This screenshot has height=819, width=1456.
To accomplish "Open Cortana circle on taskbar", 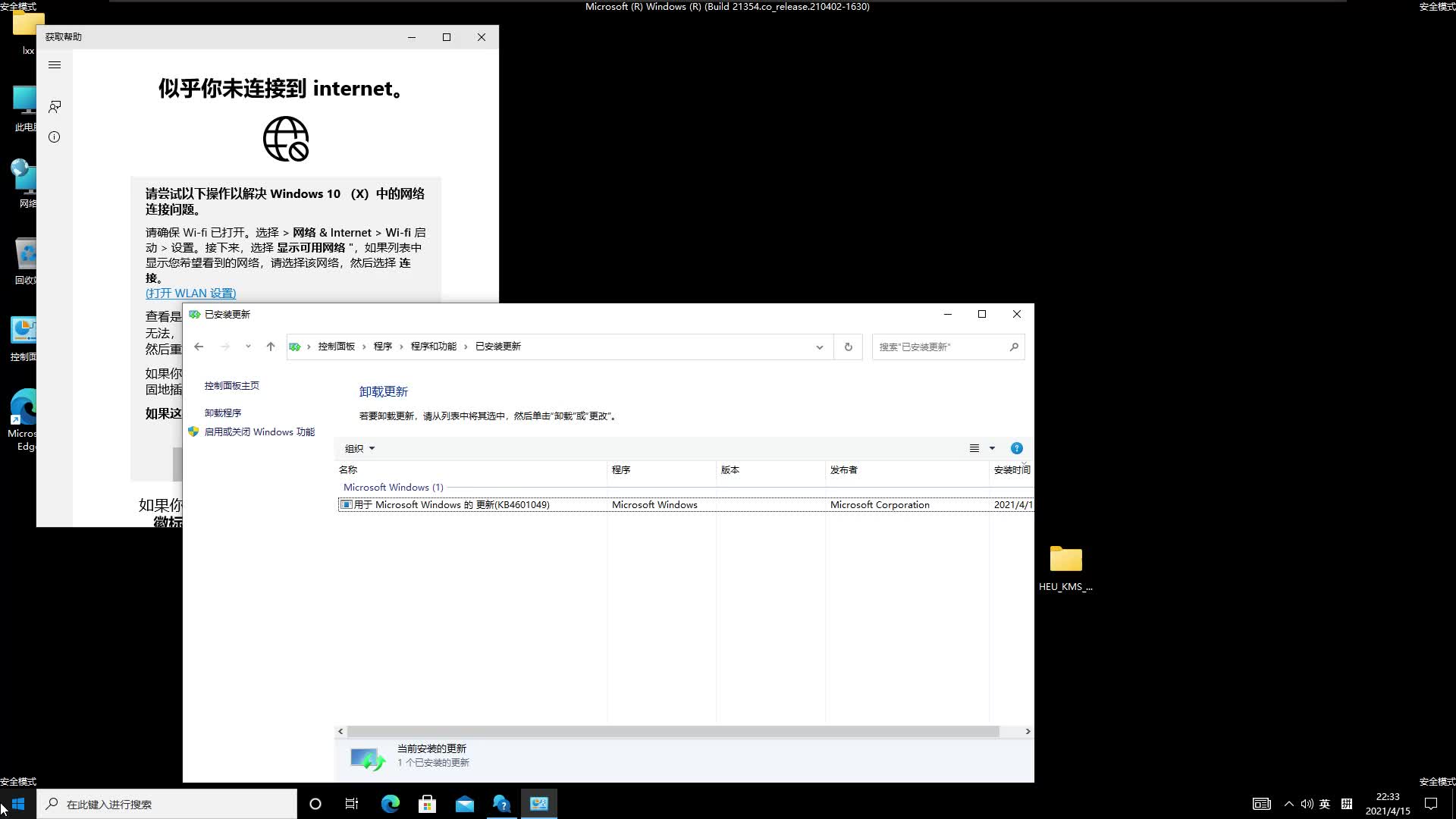I will click(x=315, y=804).
